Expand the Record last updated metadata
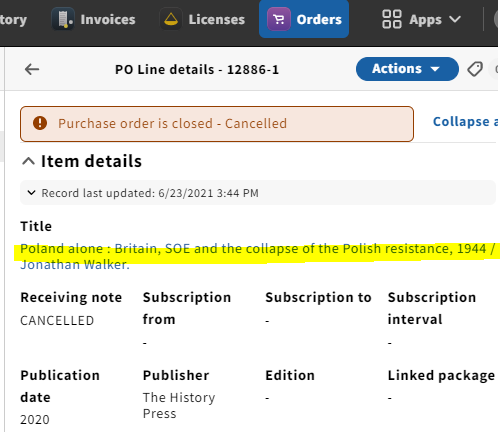Image resolution: width=500 pixels, height=432 pixels. (31, 193)
